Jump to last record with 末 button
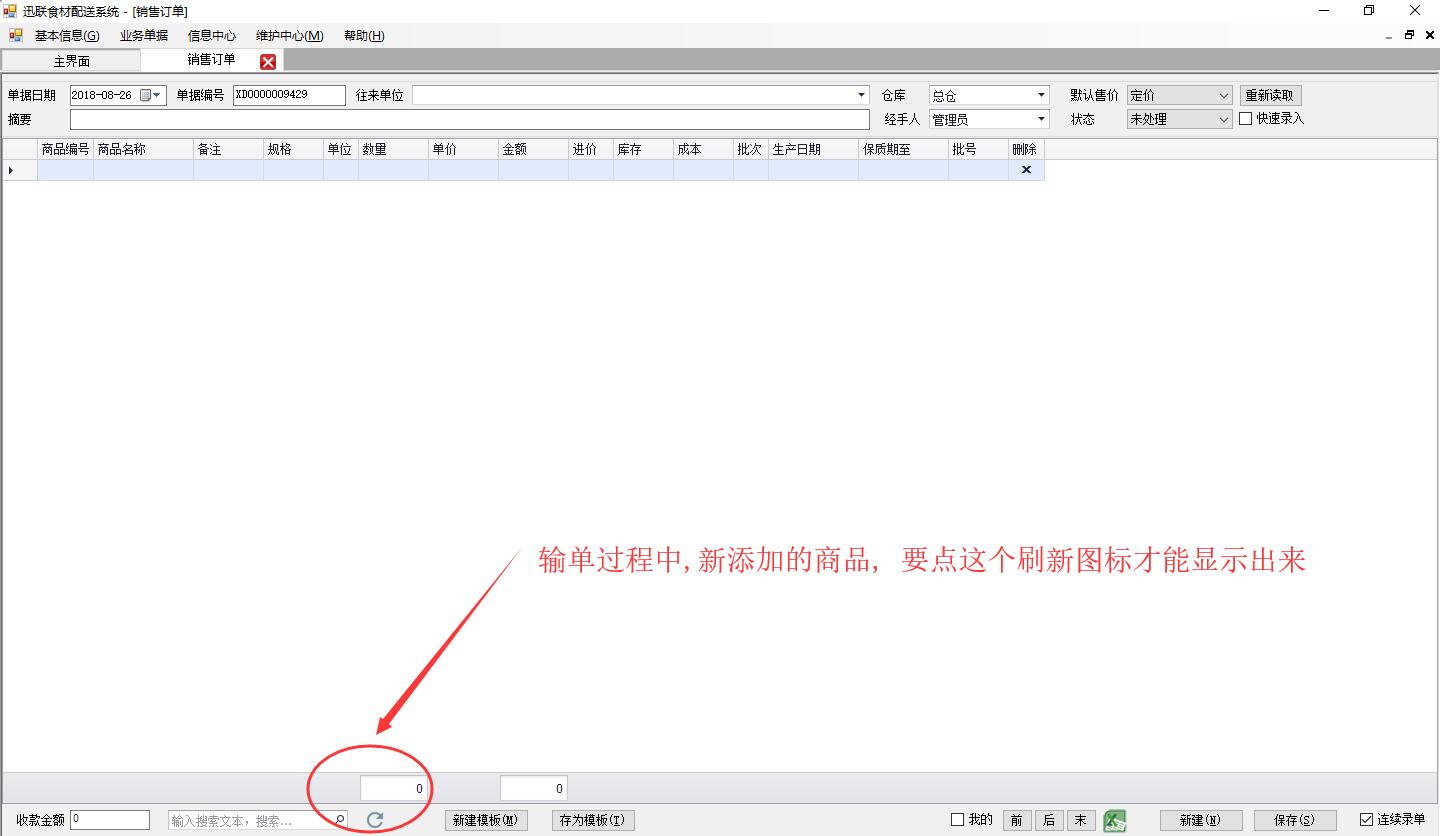The height and width of the screenshot is (836, 1440). [x=1081, y=820]
